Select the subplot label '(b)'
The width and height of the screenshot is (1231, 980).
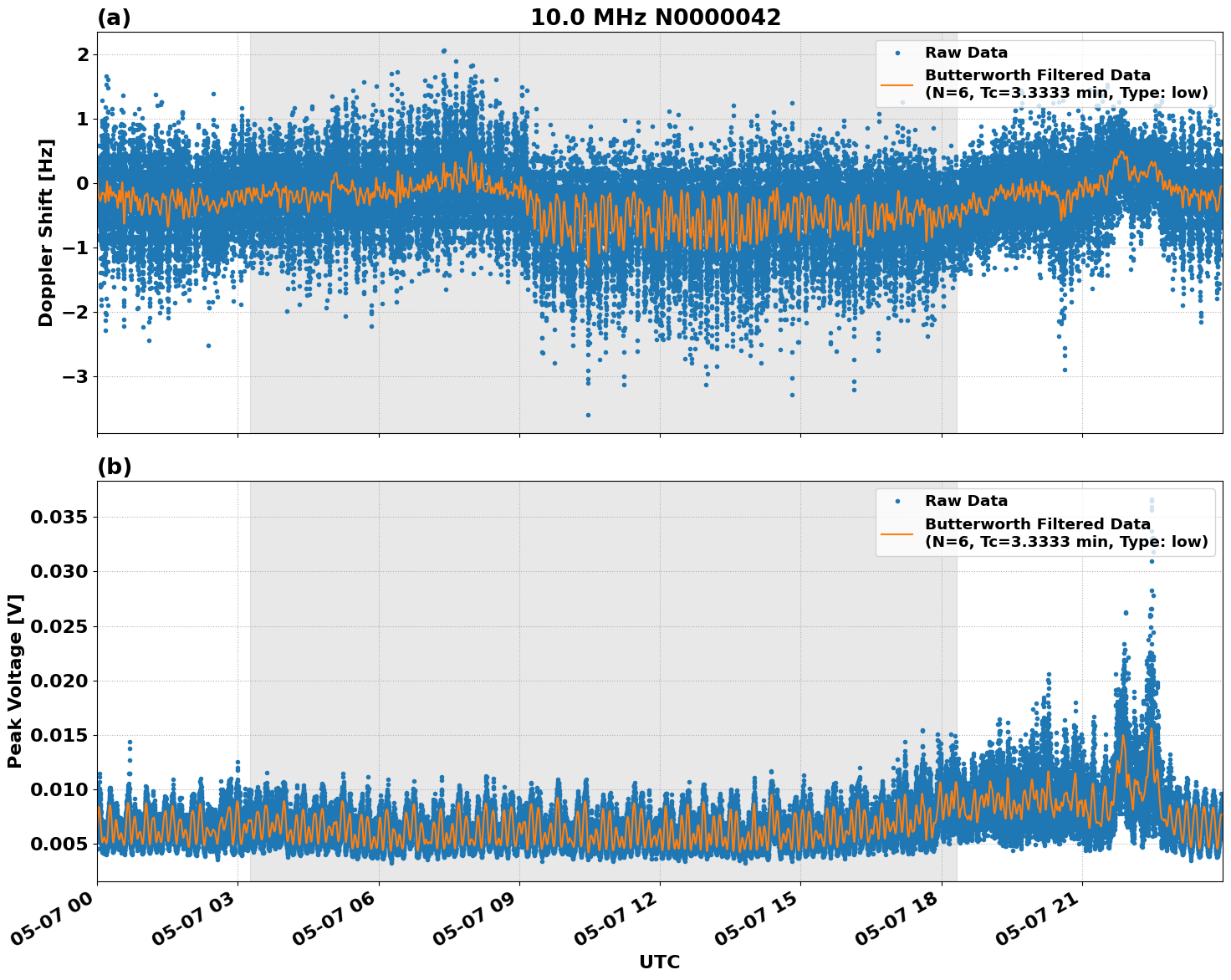click(115, 465)
